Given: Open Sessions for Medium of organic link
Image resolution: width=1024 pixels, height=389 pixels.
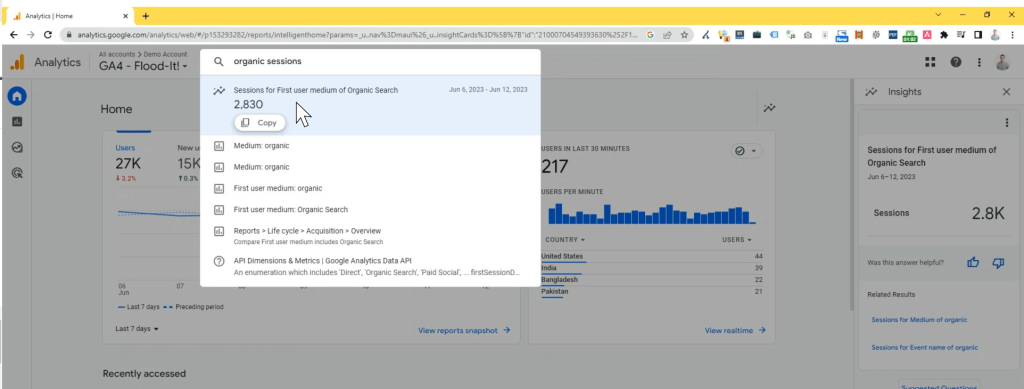Looking at the screenshot, I should point(919,320).
